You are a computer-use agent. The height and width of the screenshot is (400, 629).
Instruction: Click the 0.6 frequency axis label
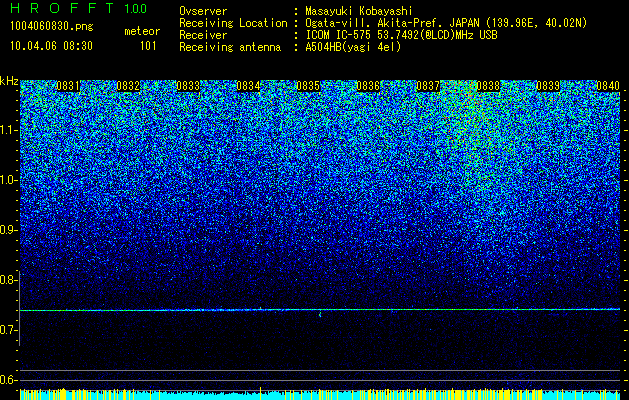coord(8,380)
